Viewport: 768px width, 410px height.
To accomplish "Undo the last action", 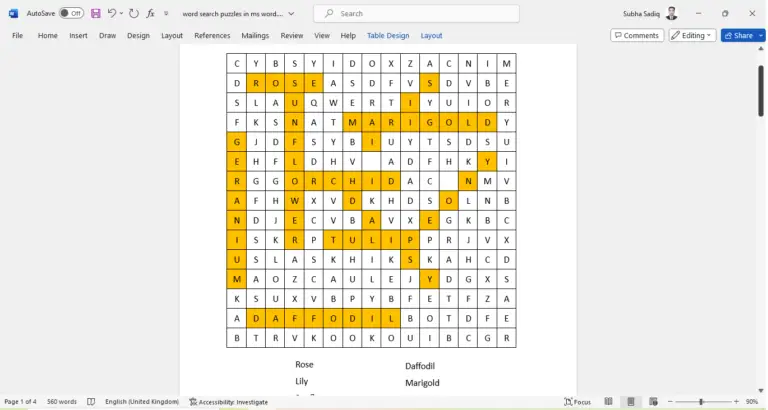I will coord(112,13).
